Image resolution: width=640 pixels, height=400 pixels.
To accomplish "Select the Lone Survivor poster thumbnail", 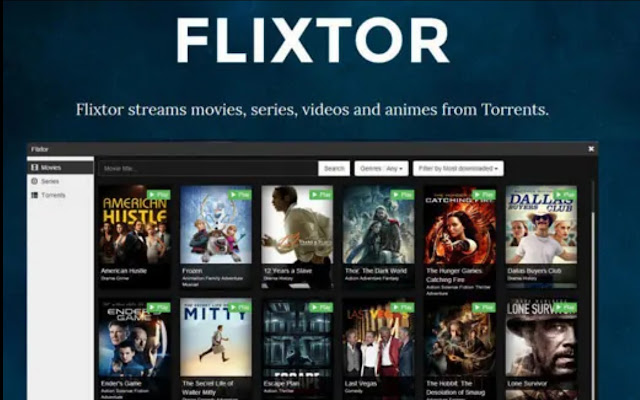I will [x=541, y=337].
